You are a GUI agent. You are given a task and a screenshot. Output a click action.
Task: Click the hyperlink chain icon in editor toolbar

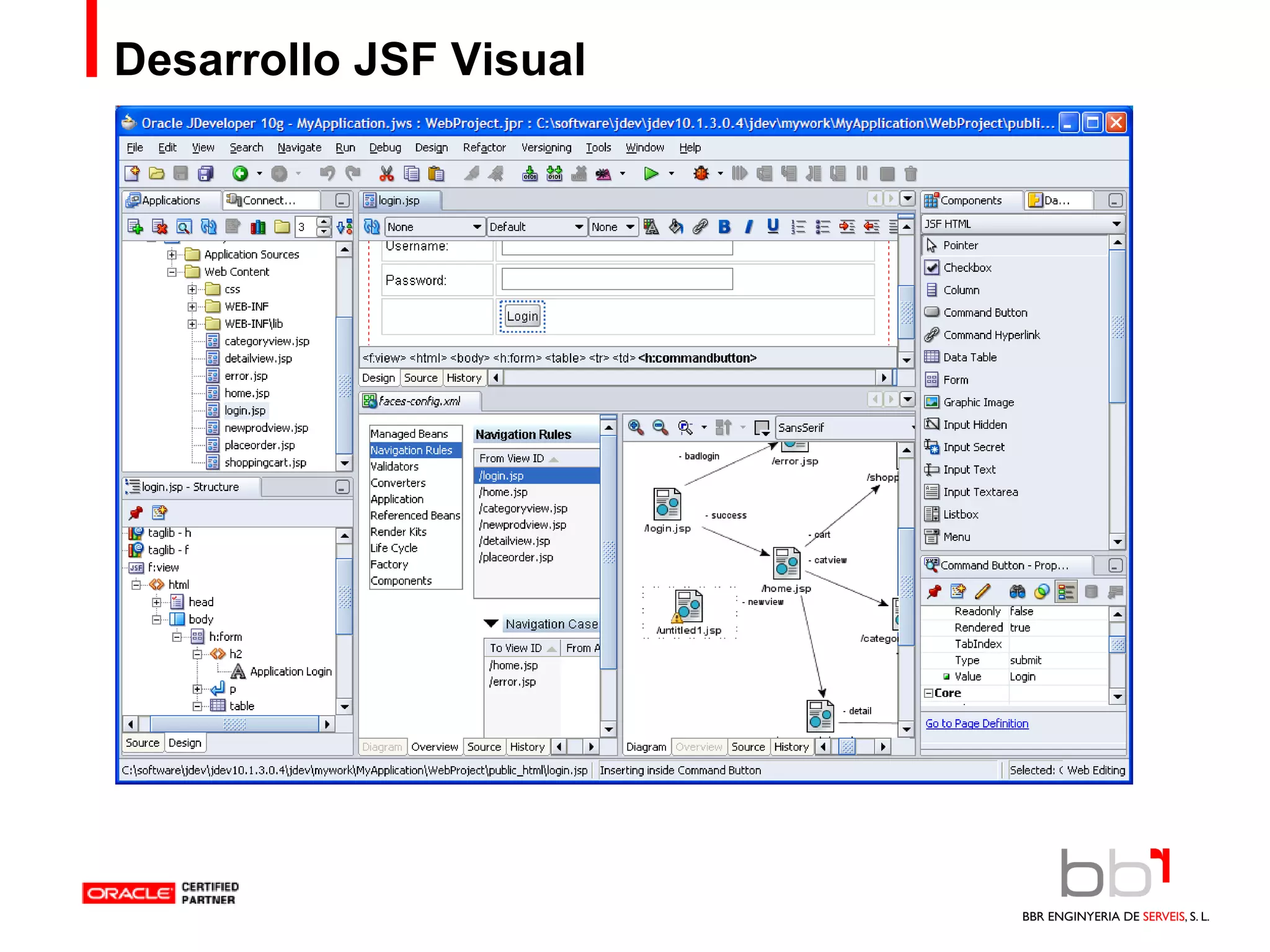[700, 227]
